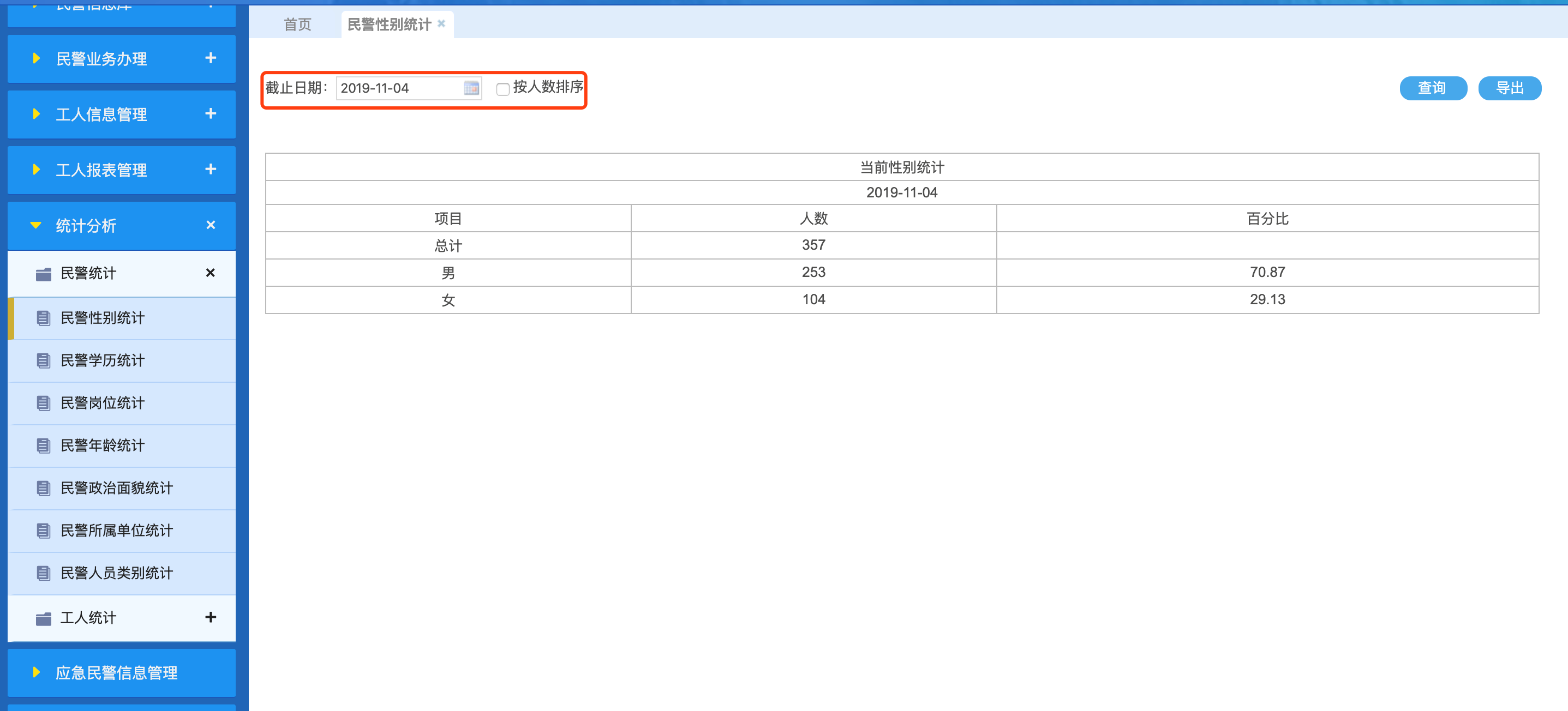
Task: Open the 工人报表管理 menu
Action: pyautogui.click(x=122, y=170)
